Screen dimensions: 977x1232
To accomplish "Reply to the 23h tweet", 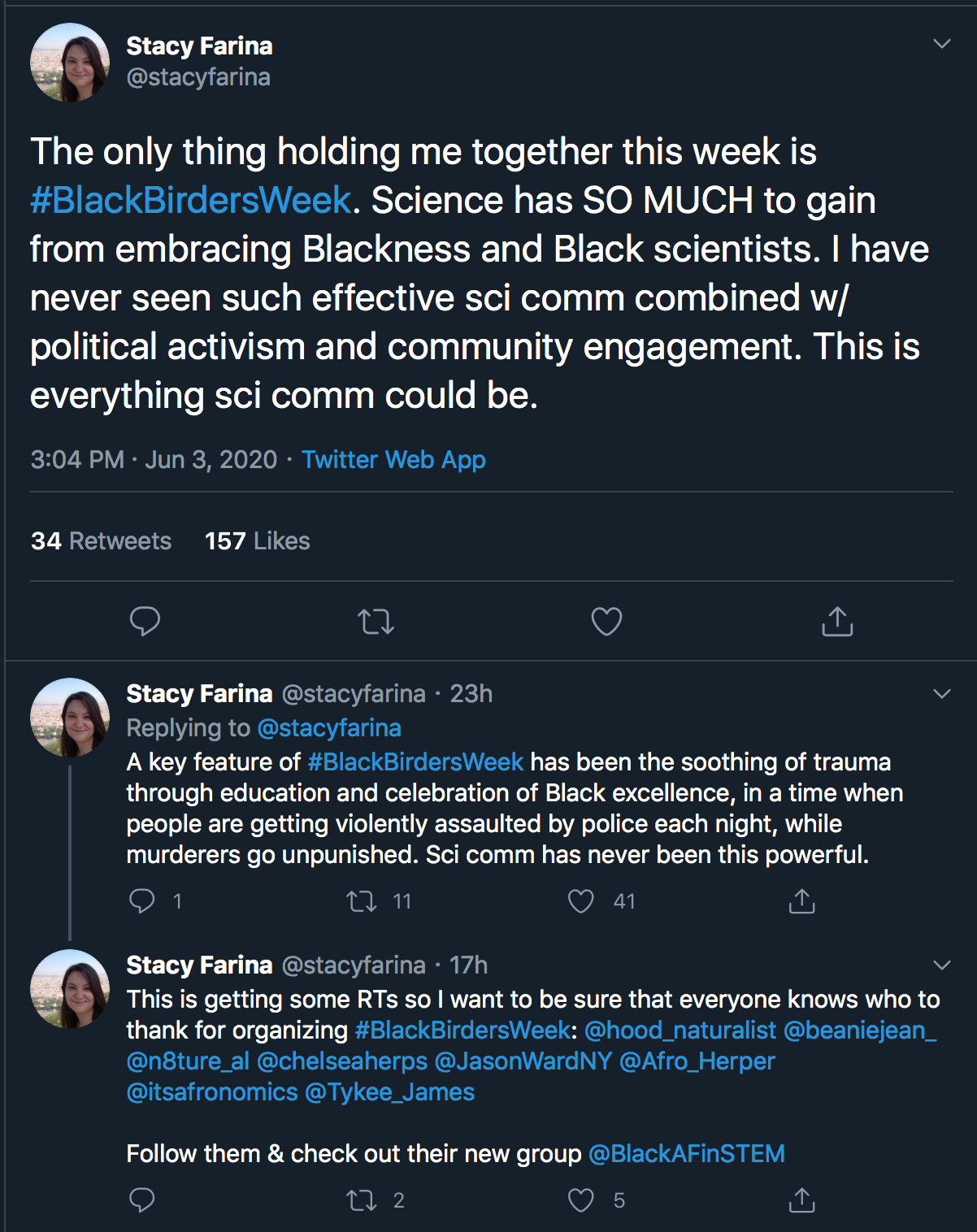I will [142, 901].
